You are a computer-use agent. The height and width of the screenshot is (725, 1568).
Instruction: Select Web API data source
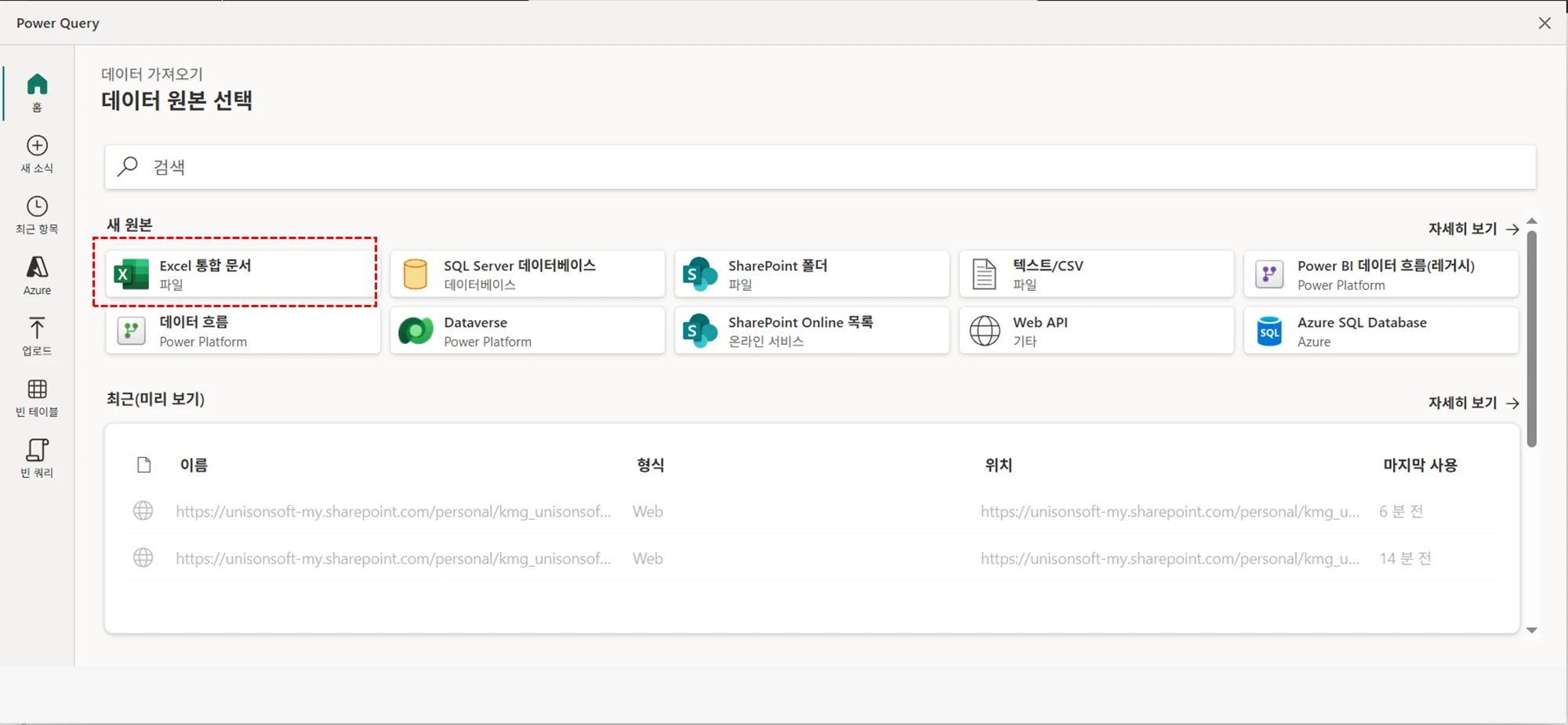point(1096,331)
